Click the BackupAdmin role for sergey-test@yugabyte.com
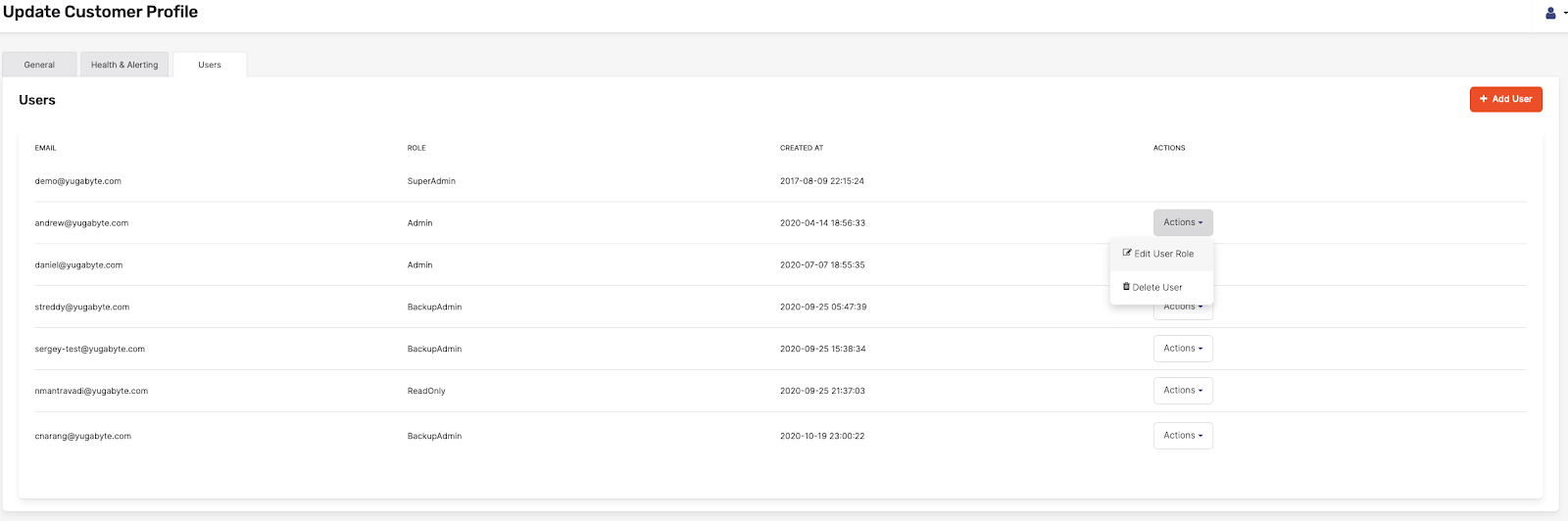1568x521 pixels. click(434, 350)
